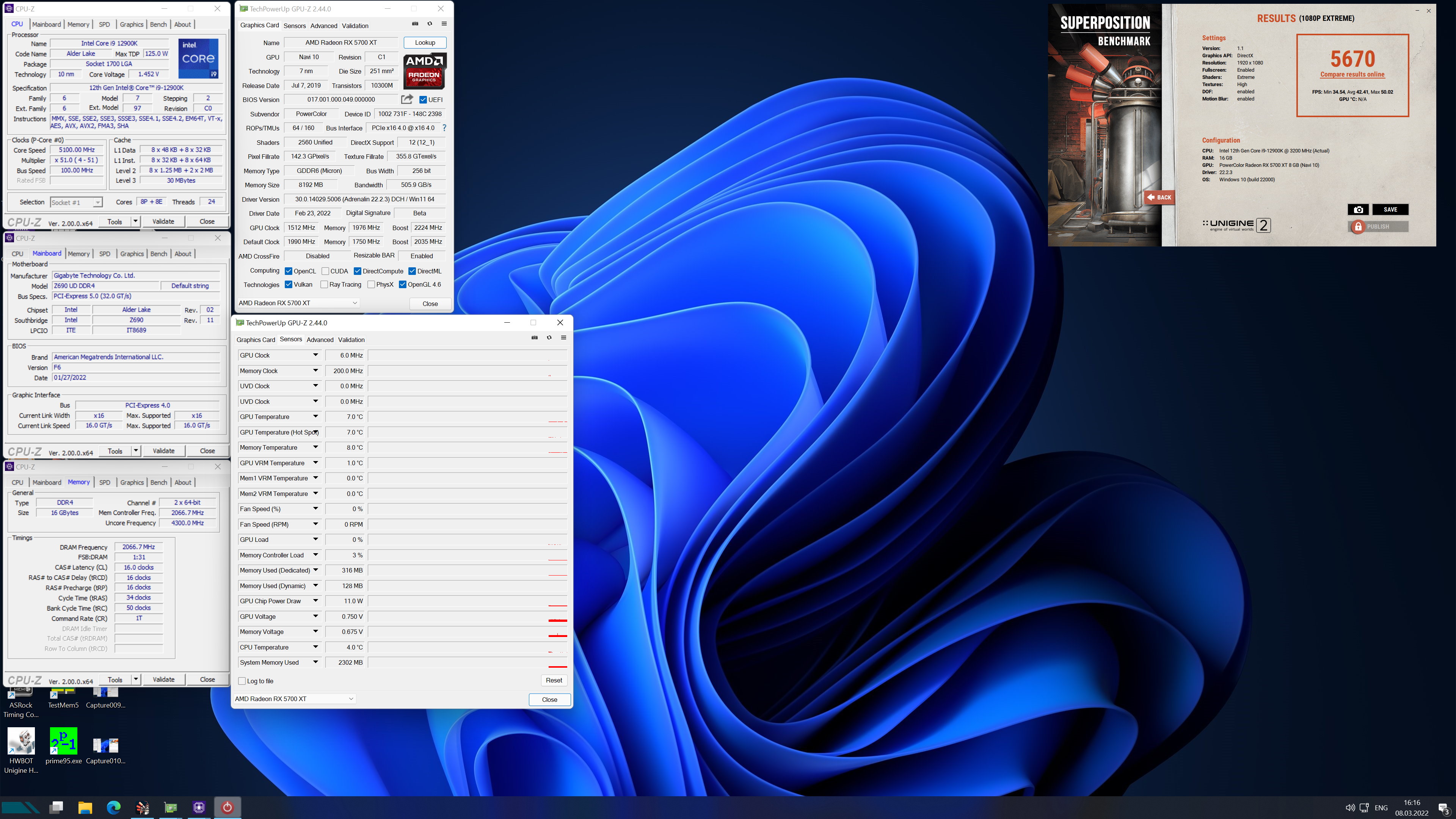1456x819 pixels.
Task: Click the Start button on the taskbar
Action: pyautogui.click(x=21, y=807)
